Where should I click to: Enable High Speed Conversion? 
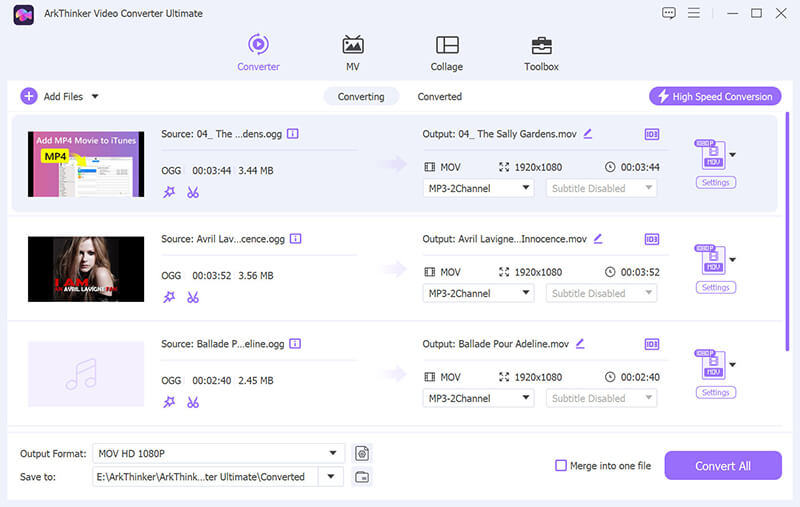(715, 96)
